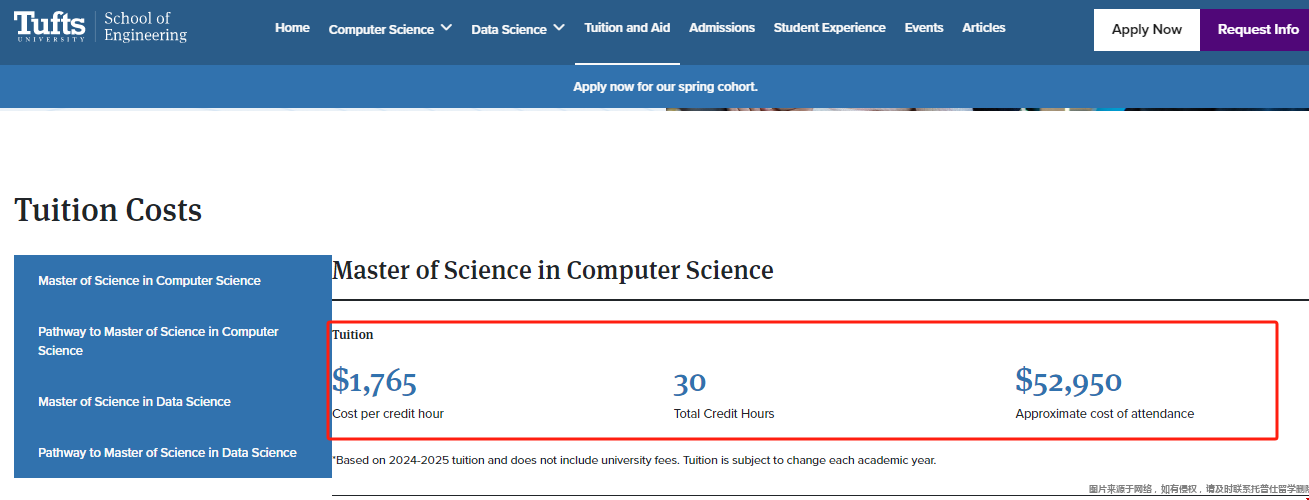Screen dimensions: 1309x500
Task: Click the hero image strip below the banner
Action: [x=986, y=105]
